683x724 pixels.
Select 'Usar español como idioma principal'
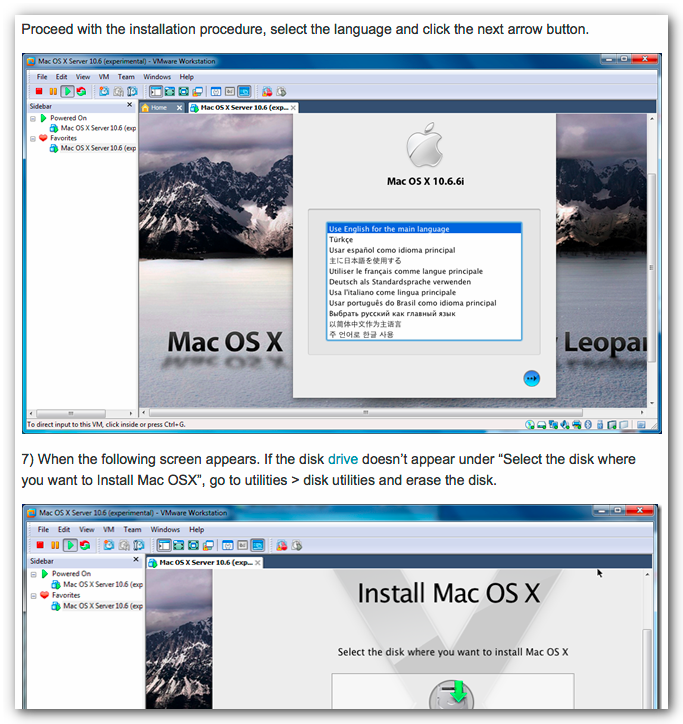pyautogui.click(x=424, y=250)
